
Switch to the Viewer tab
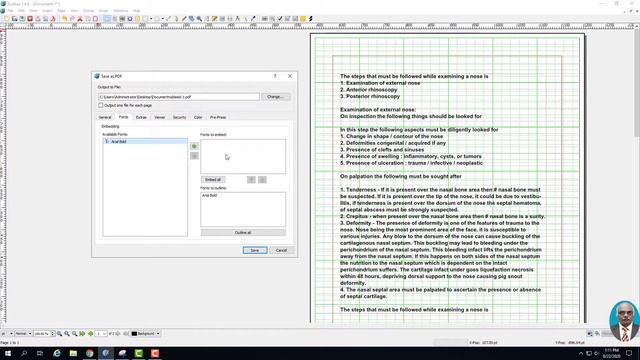(x=160, y=117)
